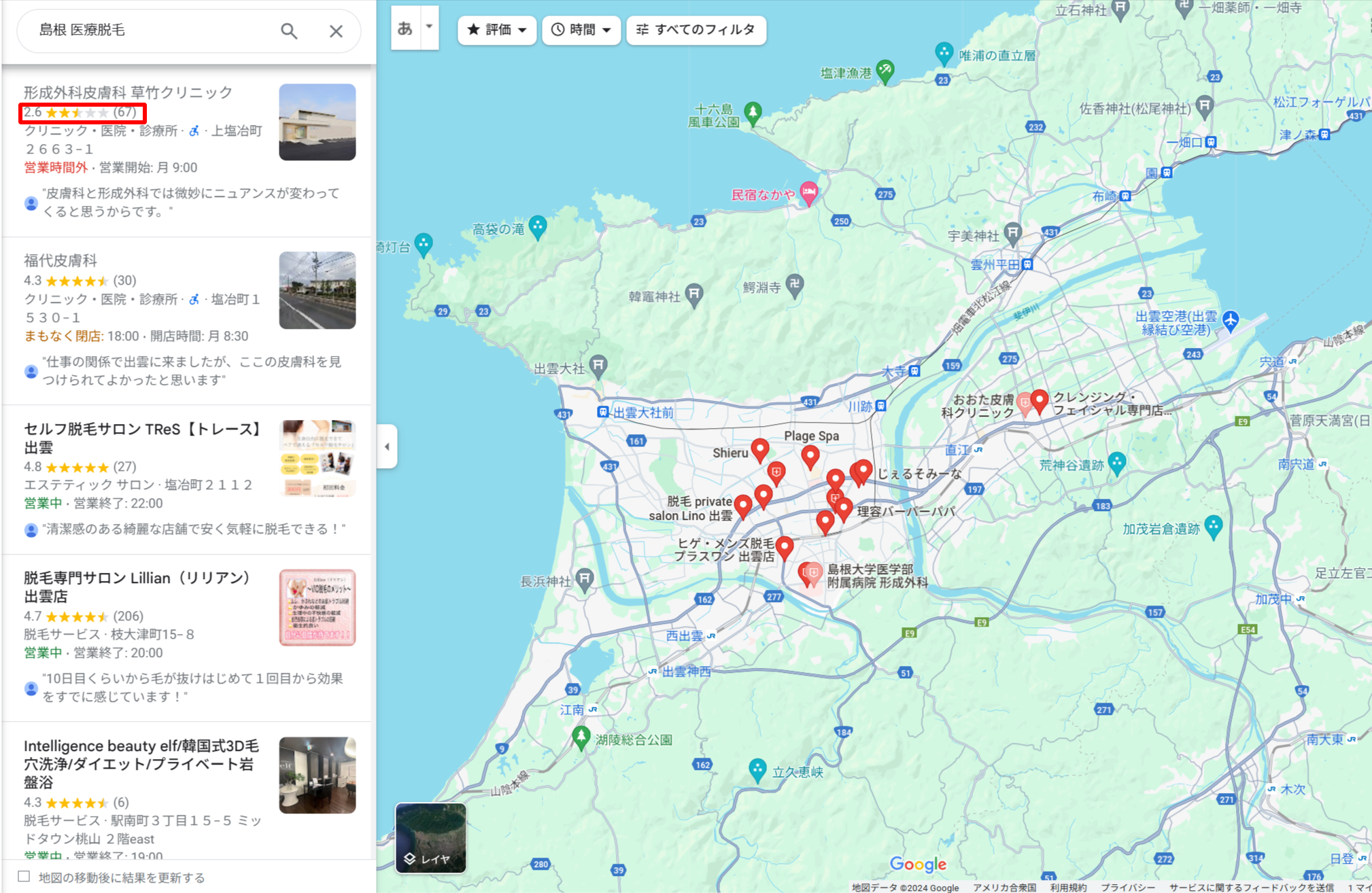Open 利用規約 terms link
Viewport: 1372px width, 893px height.
pyautogui.click(x=1068, y=887)
